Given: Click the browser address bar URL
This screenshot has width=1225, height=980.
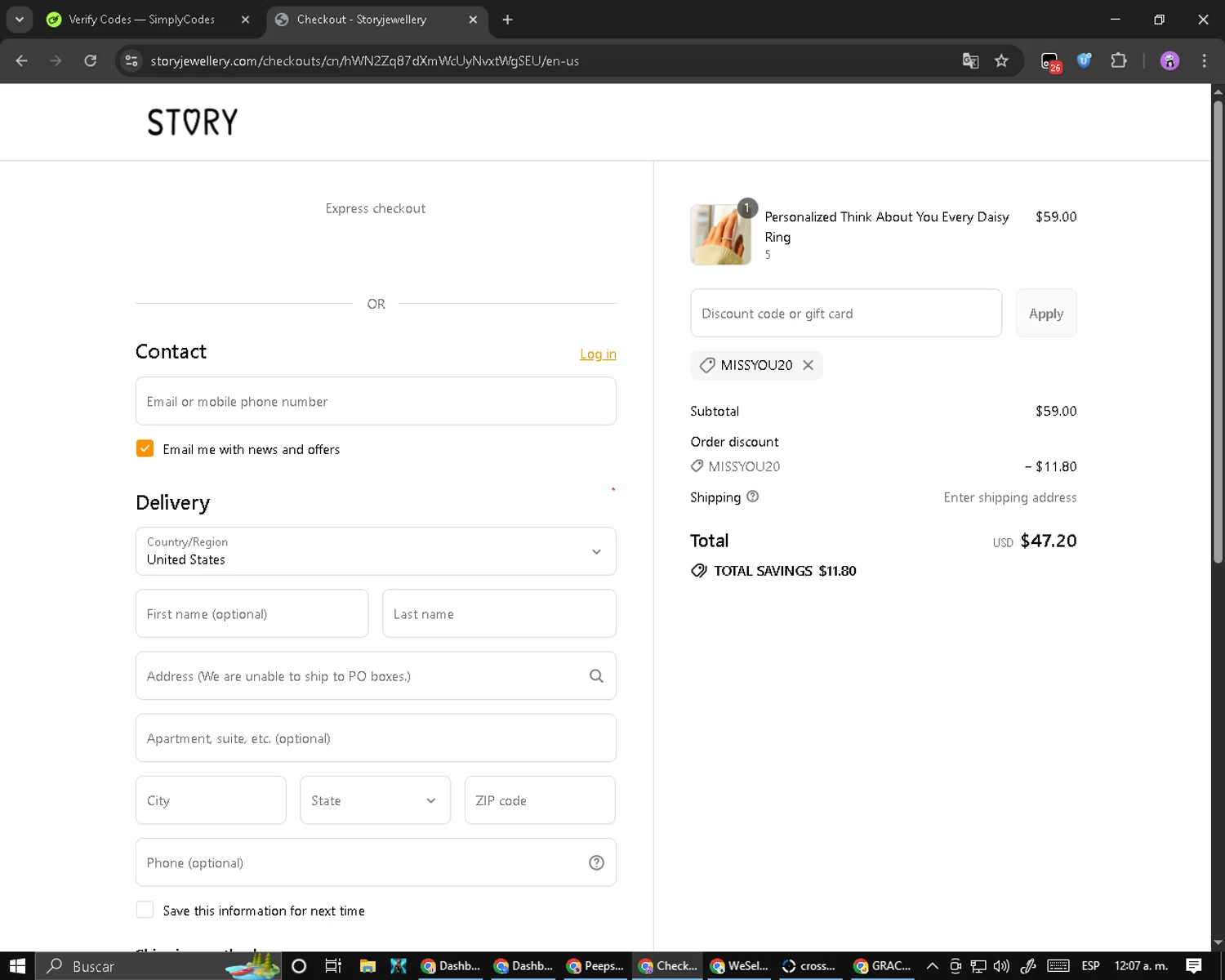Looking at the screenshot, I should (365, 61).
